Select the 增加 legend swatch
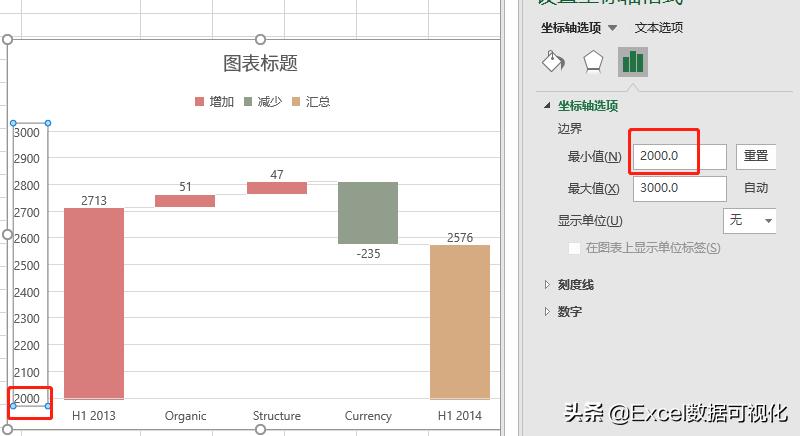Viewport: 800px width, 436px height. point(199,101)
